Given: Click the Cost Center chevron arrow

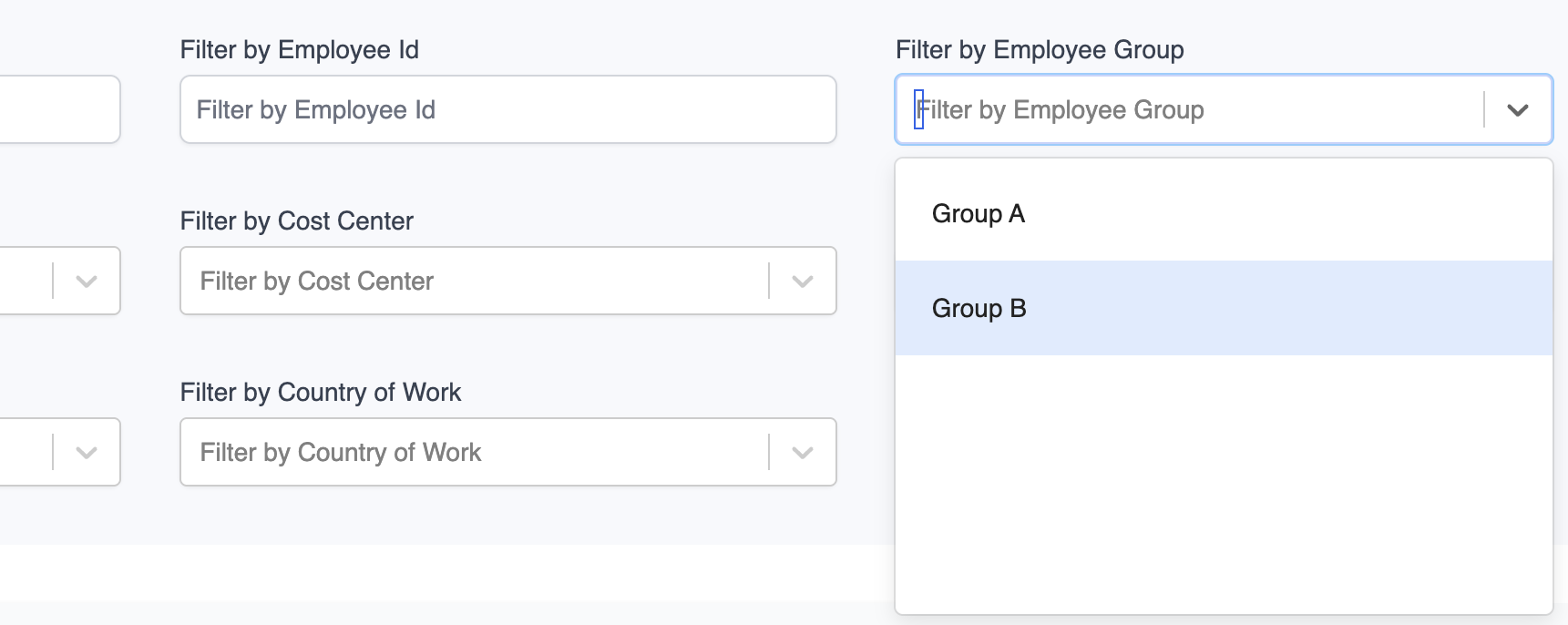Looking at the screenshot, I should (x=802, y=282).
